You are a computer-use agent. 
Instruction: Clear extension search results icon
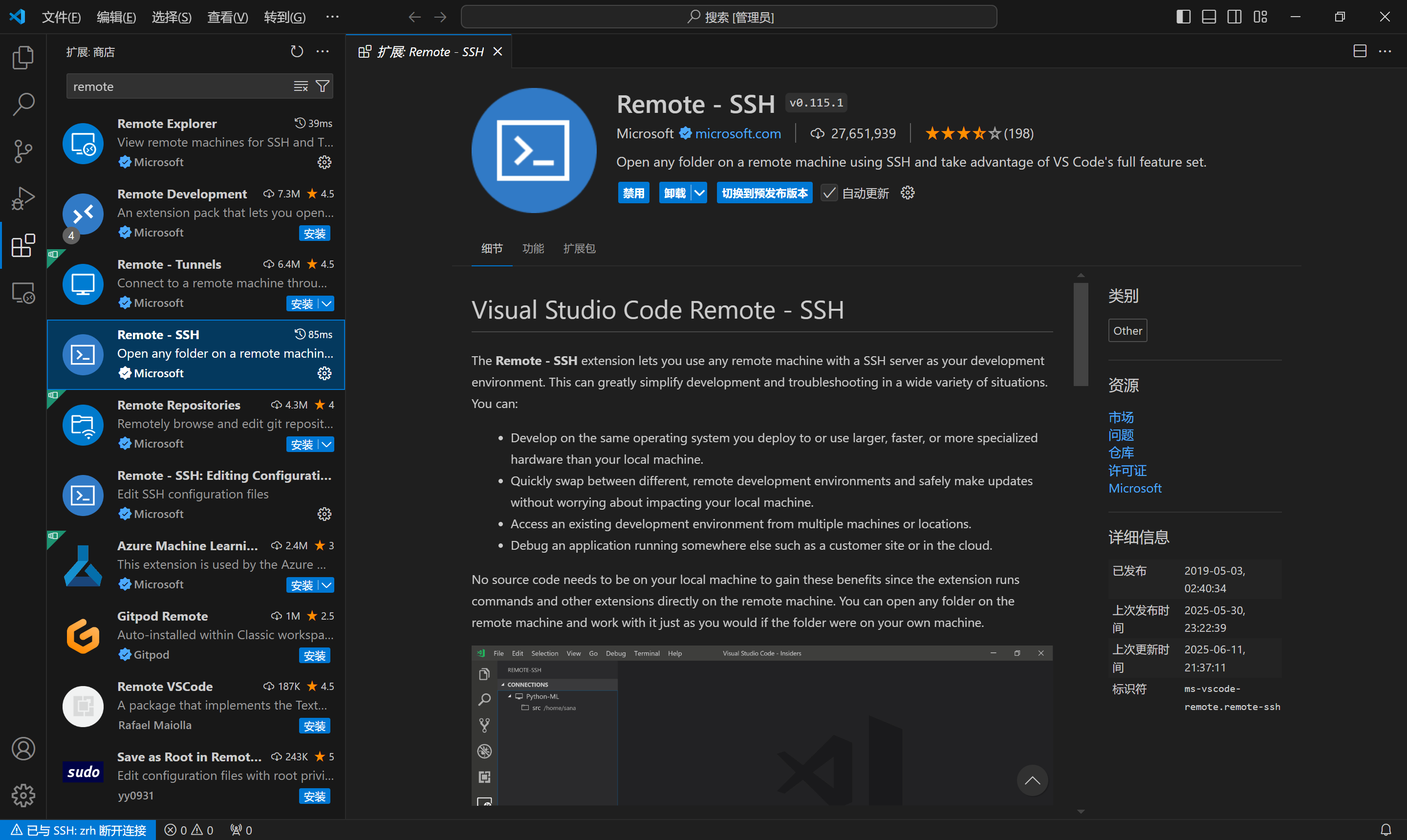(301, 86)
